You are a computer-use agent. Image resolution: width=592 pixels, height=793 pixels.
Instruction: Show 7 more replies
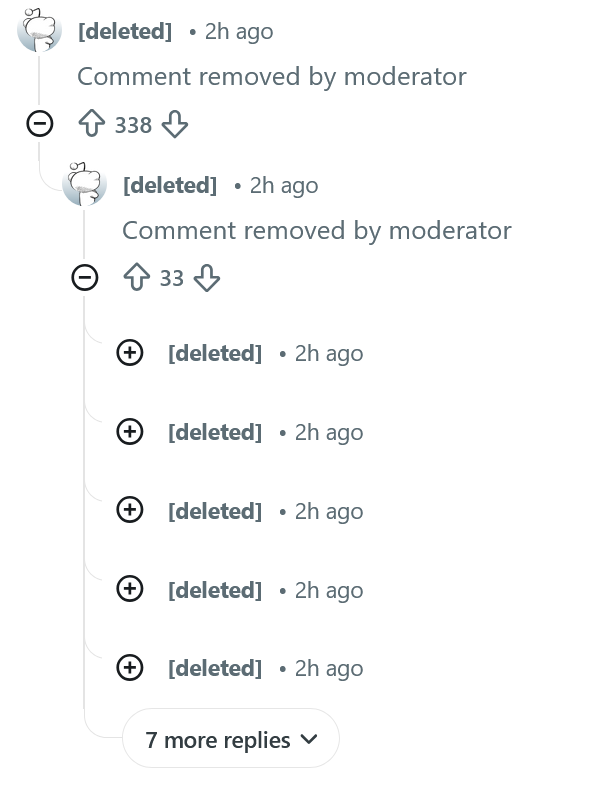click(231, 739)
